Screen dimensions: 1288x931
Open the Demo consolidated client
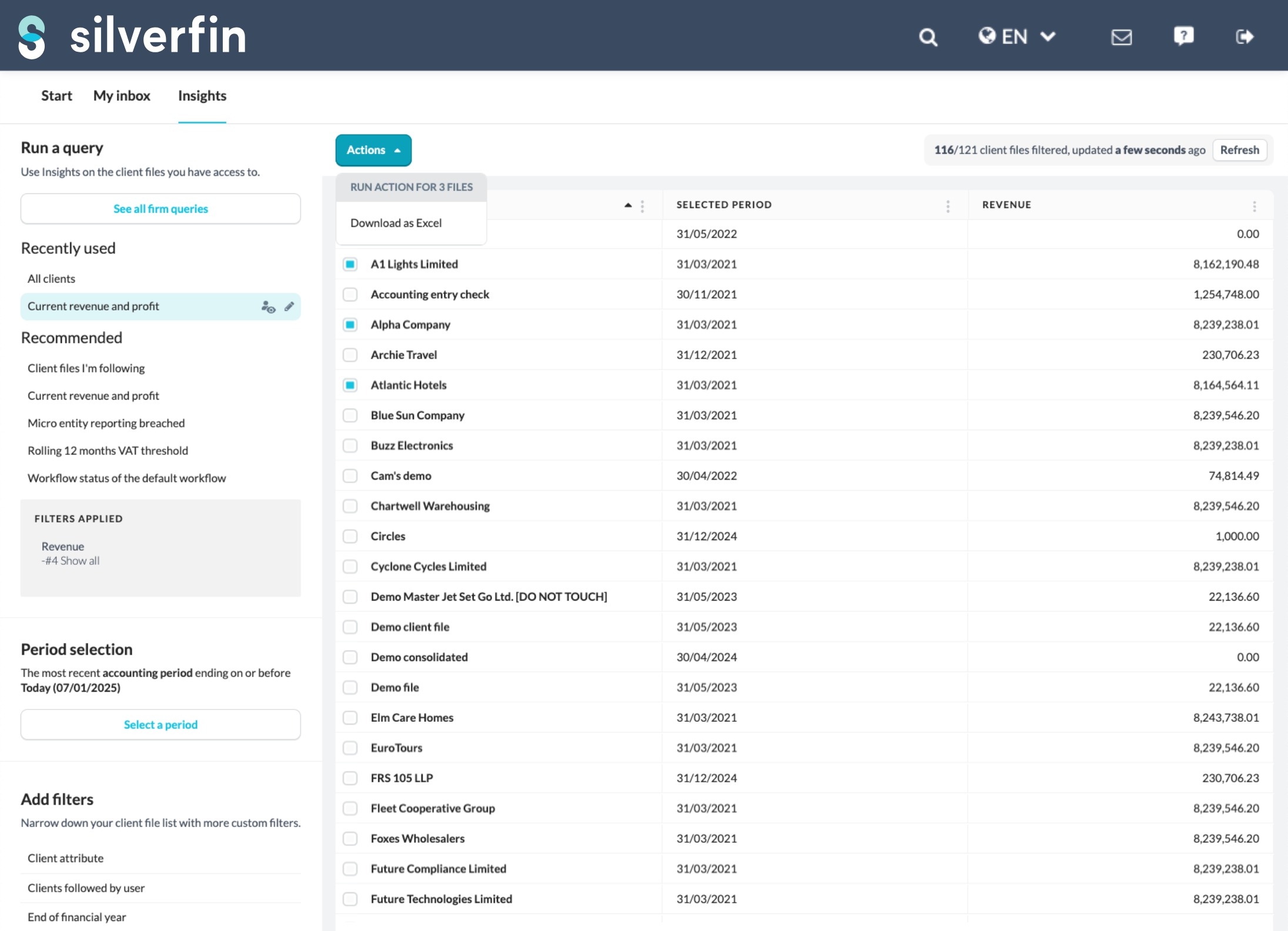419,657
